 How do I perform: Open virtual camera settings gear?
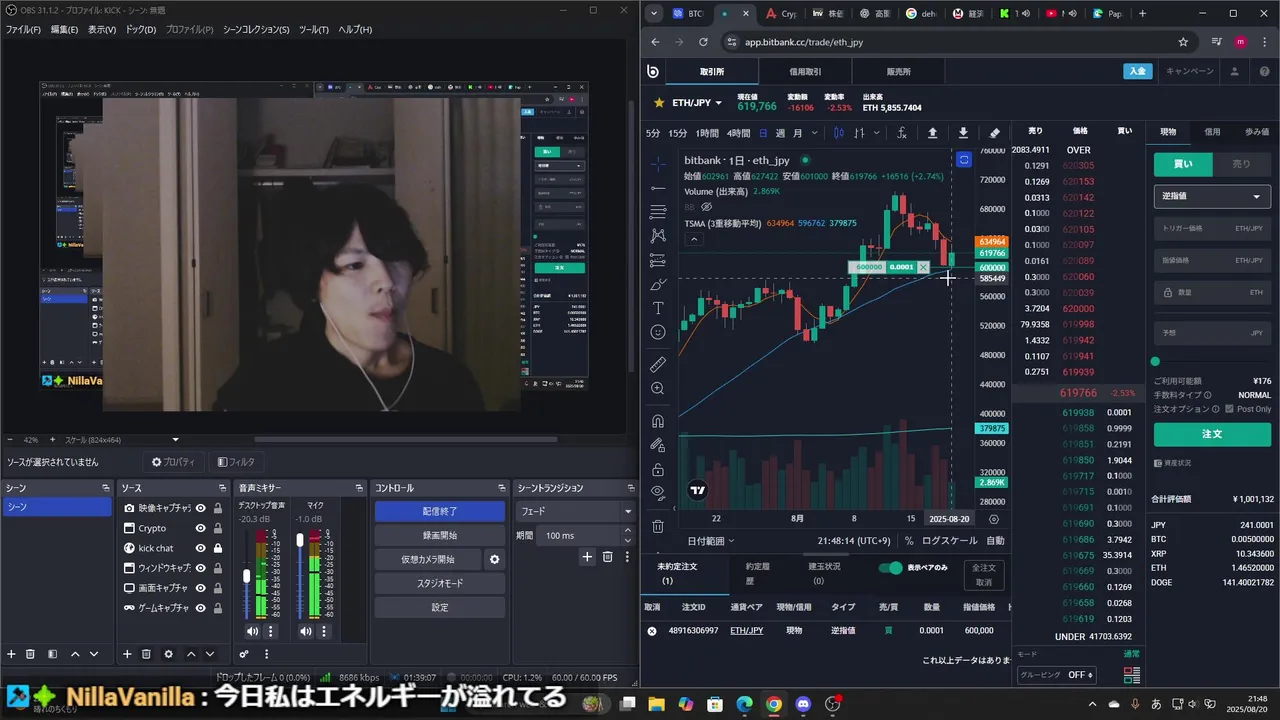pyautogui.click(x=494, y=560)
